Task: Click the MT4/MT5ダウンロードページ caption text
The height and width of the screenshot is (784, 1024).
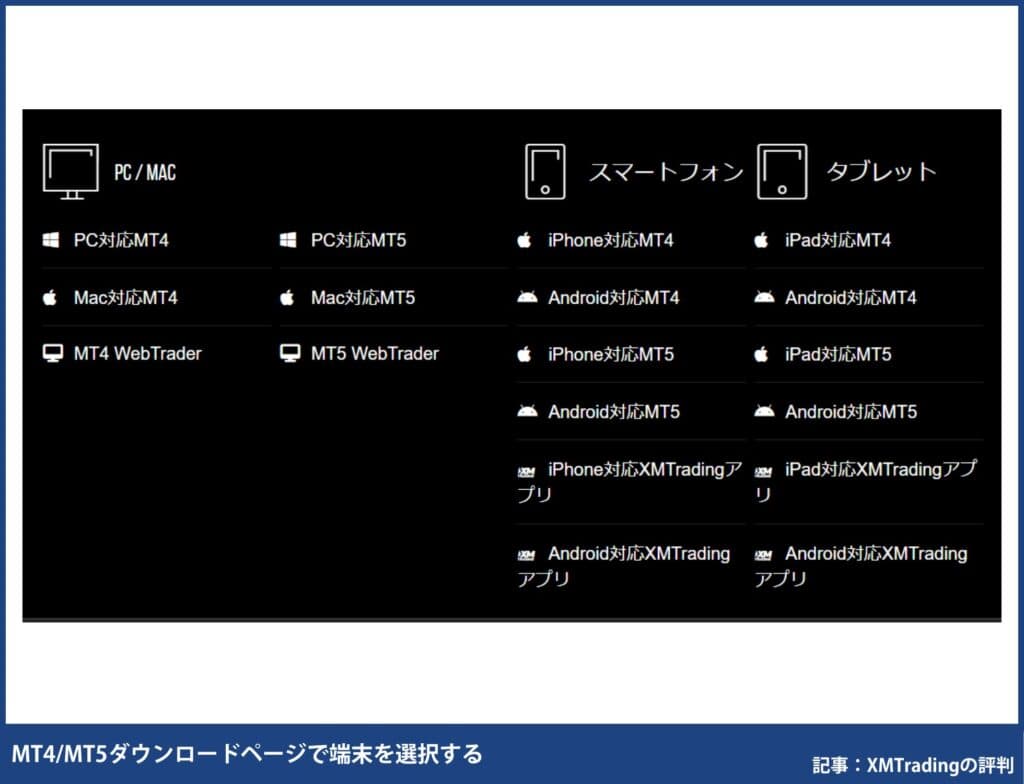Action: click(247, 754)
